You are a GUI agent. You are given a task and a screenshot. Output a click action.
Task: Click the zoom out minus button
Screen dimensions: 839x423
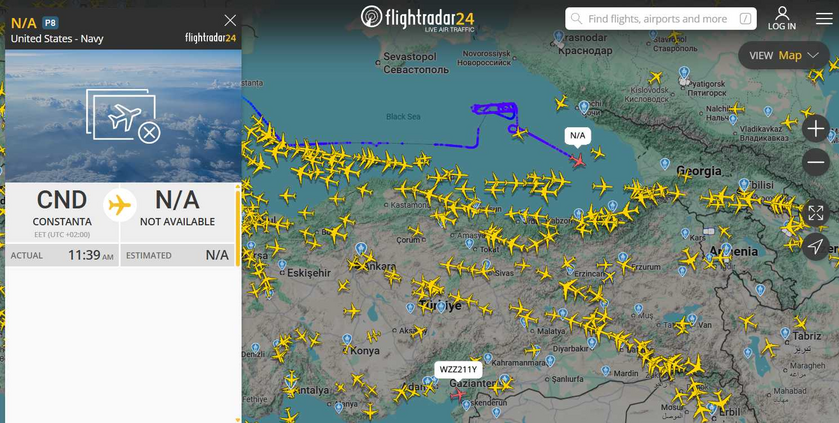(x=815, y=162)
